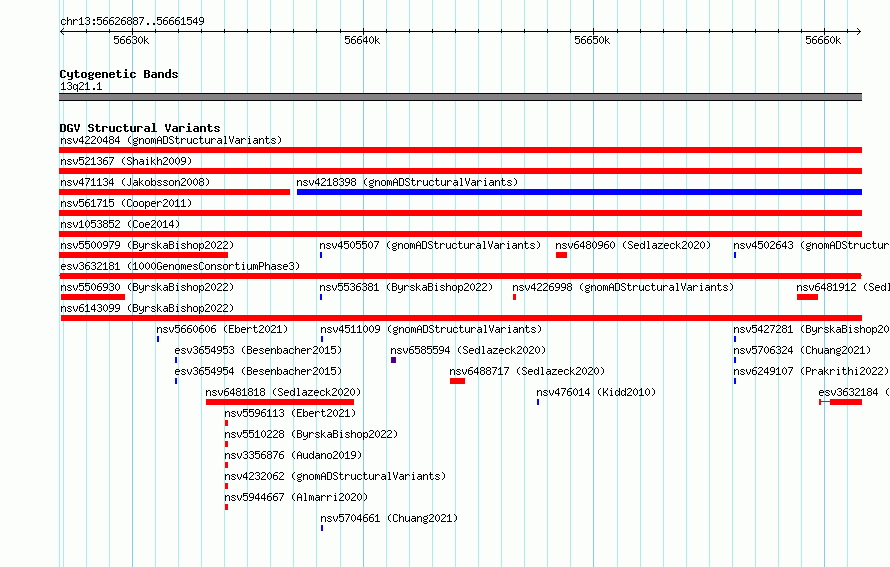This screenshot has width=890, height=567.
Task: Click the red nsv6481912 feature bar
Action: (807, 297)
